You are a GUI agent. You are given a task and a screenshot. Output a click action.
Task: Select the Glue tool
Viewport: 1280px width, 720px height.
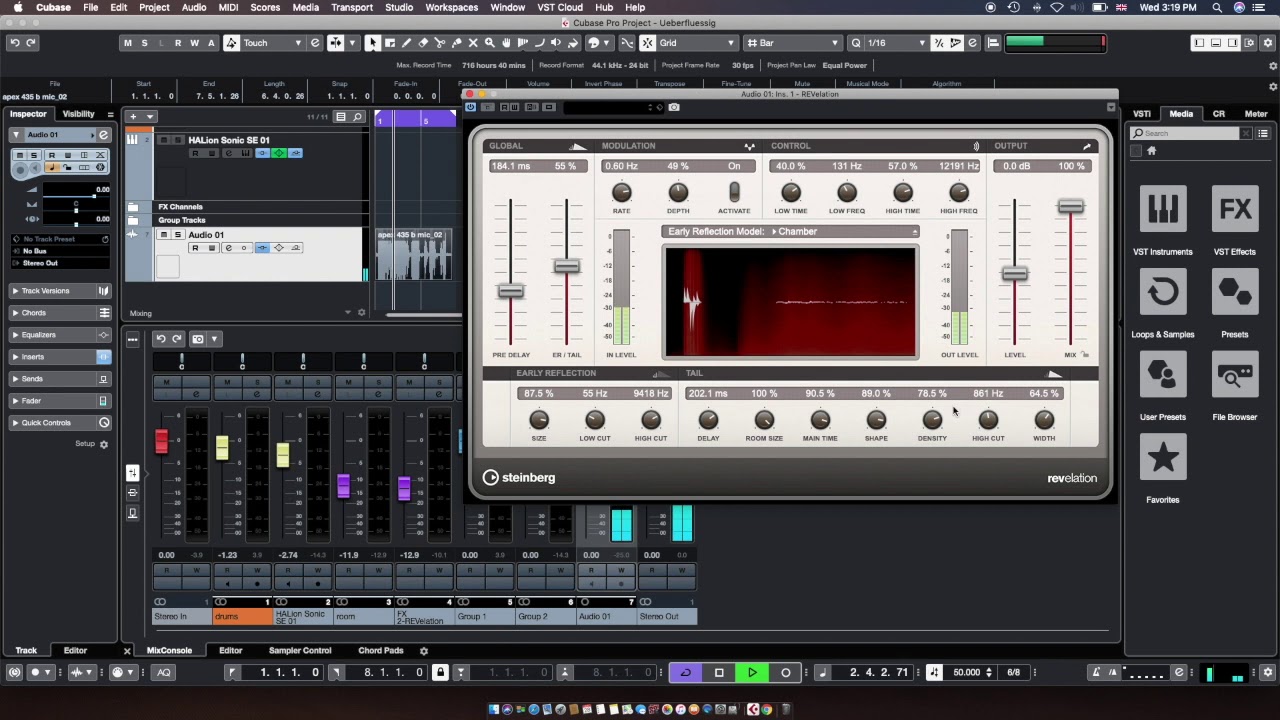pyautogui.click(x=456, y=43)
